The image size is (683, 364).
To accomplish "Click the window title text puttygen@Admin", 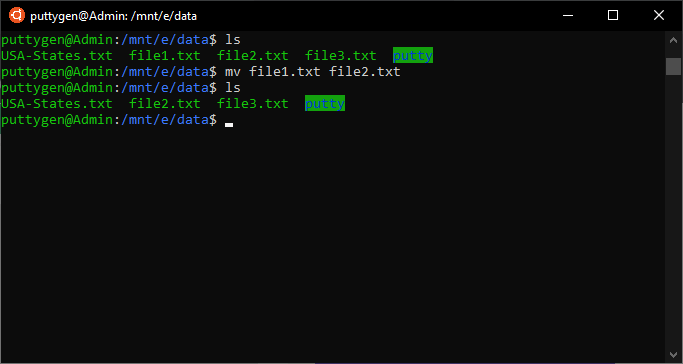I will point(114,16).
